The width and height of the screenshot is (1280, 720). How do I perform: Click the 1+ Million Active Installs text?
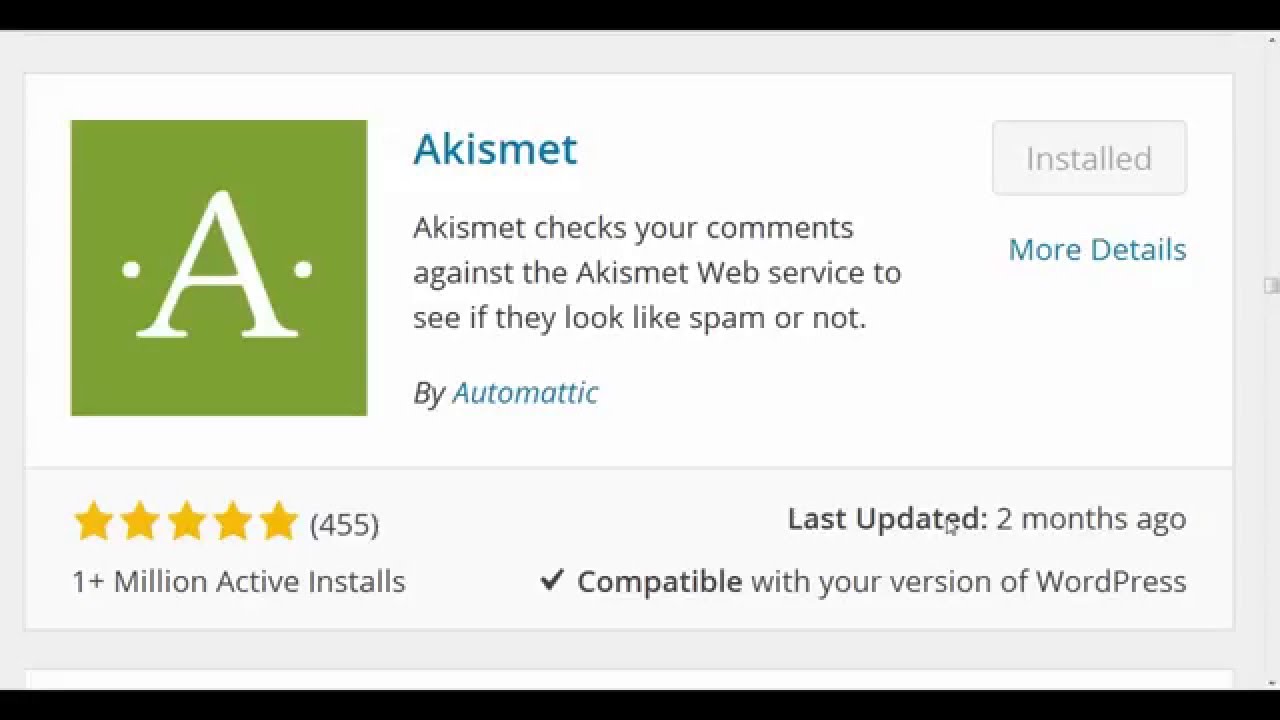[x=239, y=581]
